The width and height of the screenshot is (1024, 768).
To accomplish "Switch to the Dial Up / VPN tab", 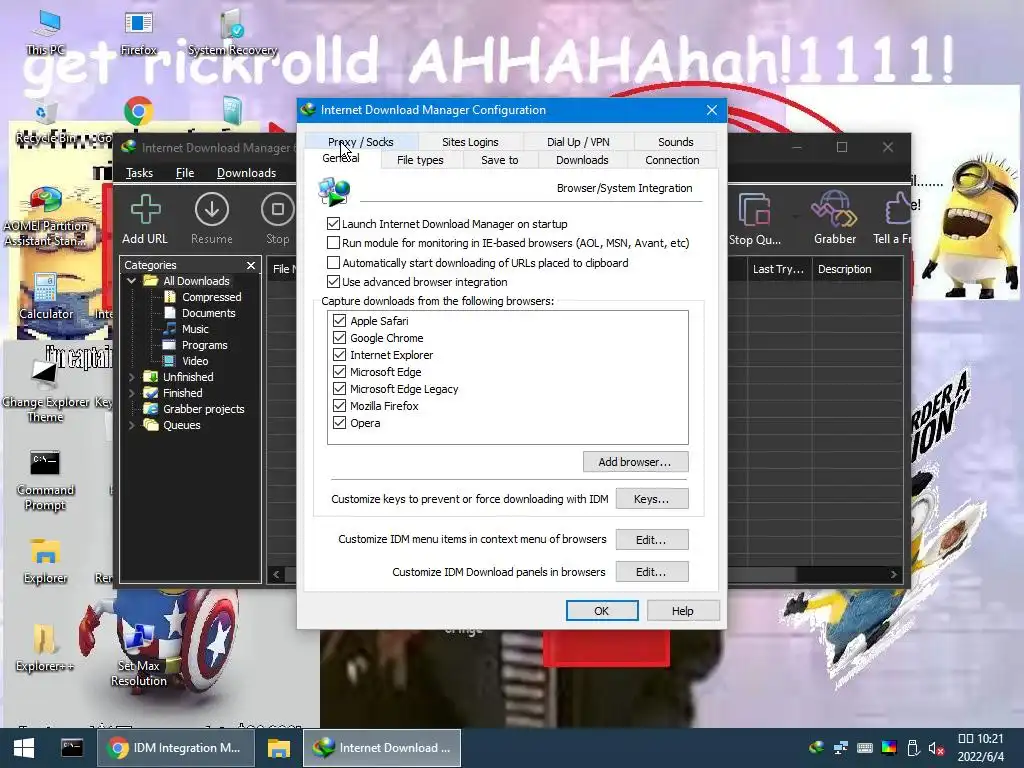I will point(578,142).
